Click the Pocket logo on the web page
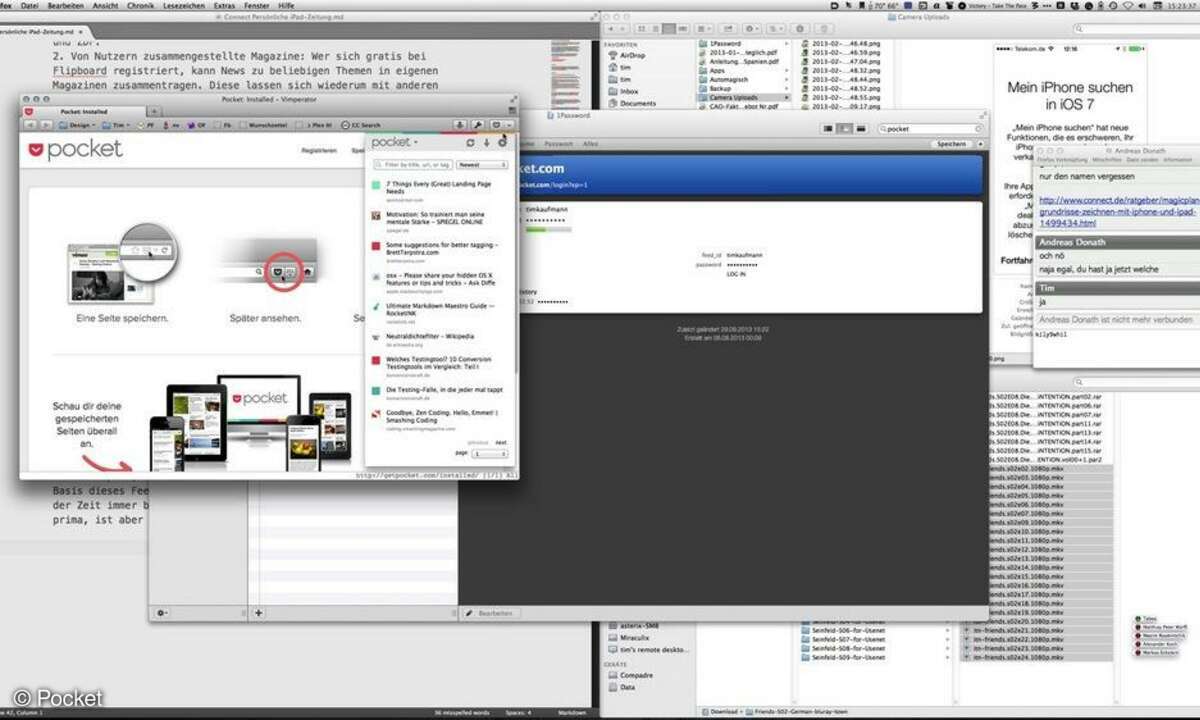 tap(75, 150)
